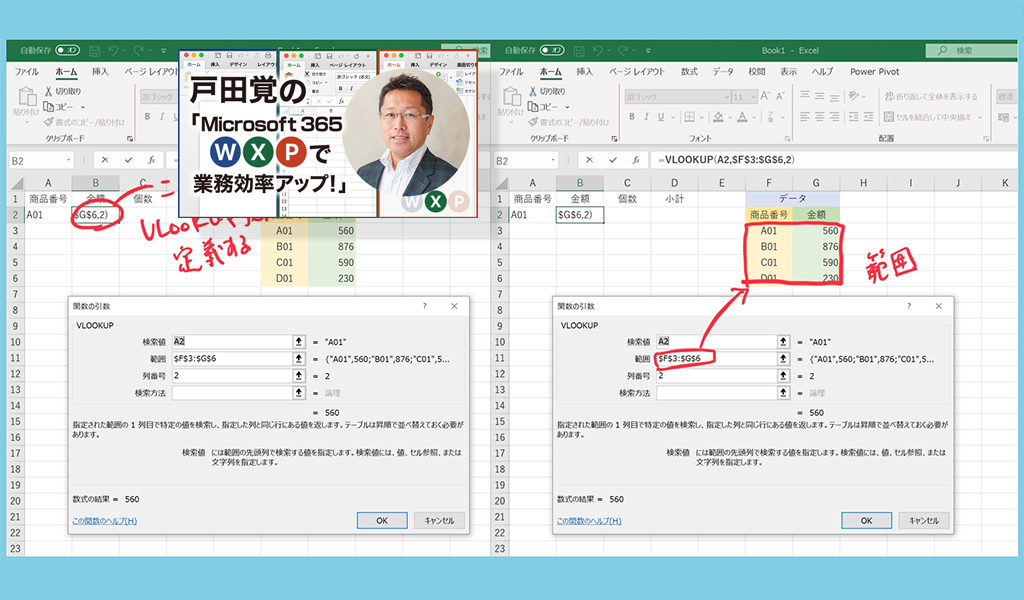This screenshot has width=1024, height=600.
Task: Click Increase Indent icon in right window
Action: coord(868,117)
